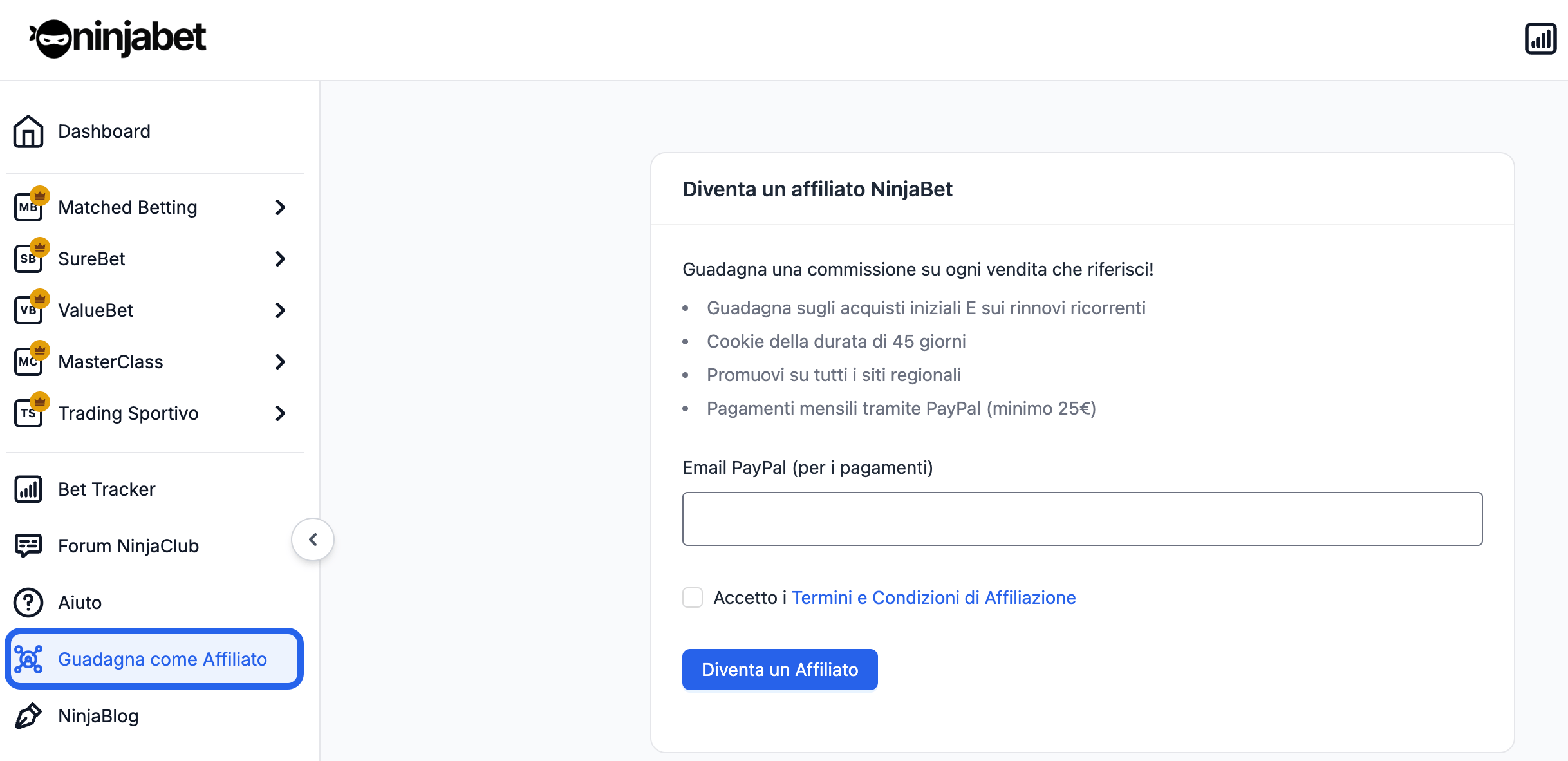The height and width of the screenshot is (761, 1568).
Task: Click the TS Trading Sportivo icon
Action: [28, 413]
